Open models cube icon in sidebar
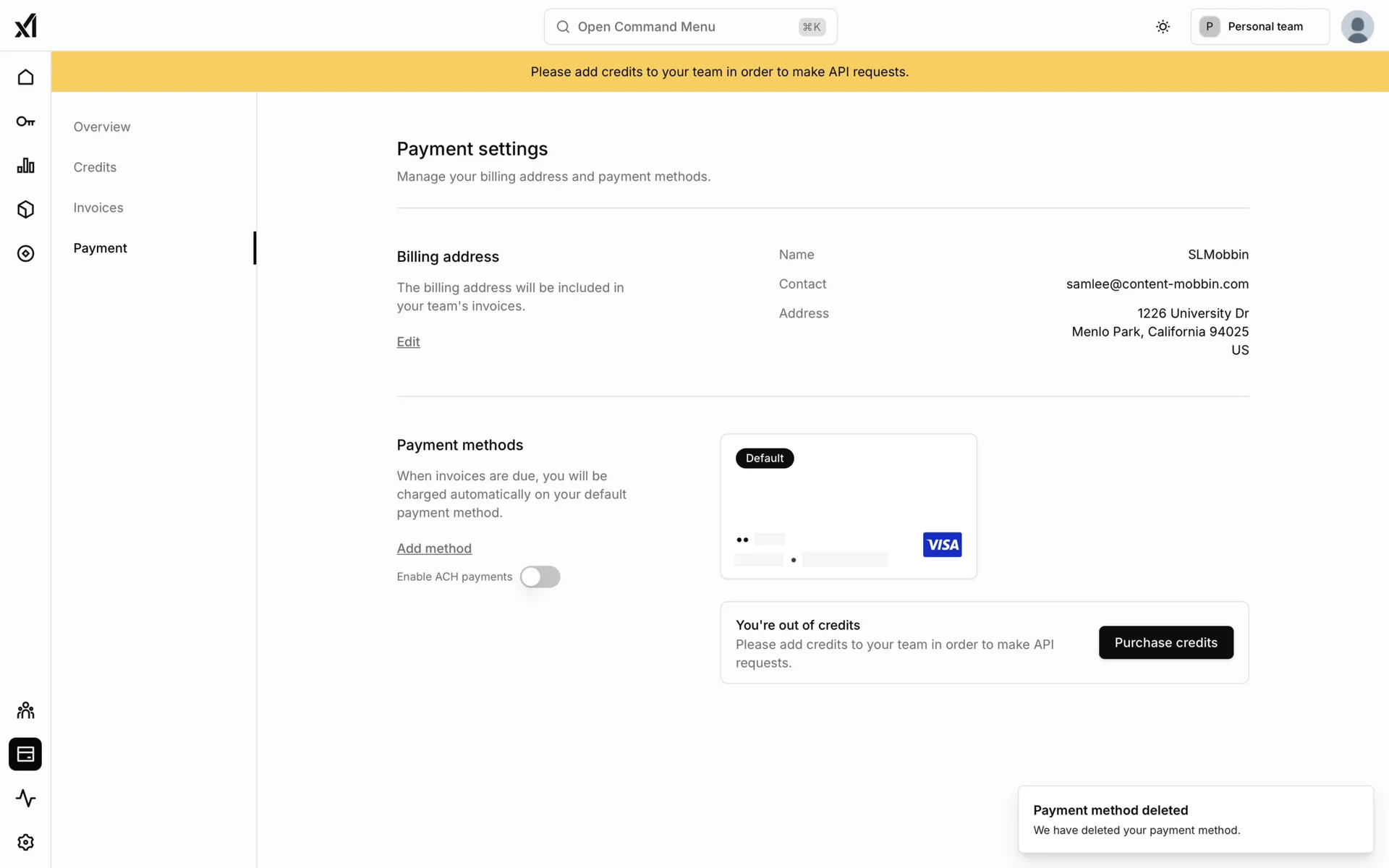The width and height of the screenshot is (1389, 868). (x=25, y=210)
